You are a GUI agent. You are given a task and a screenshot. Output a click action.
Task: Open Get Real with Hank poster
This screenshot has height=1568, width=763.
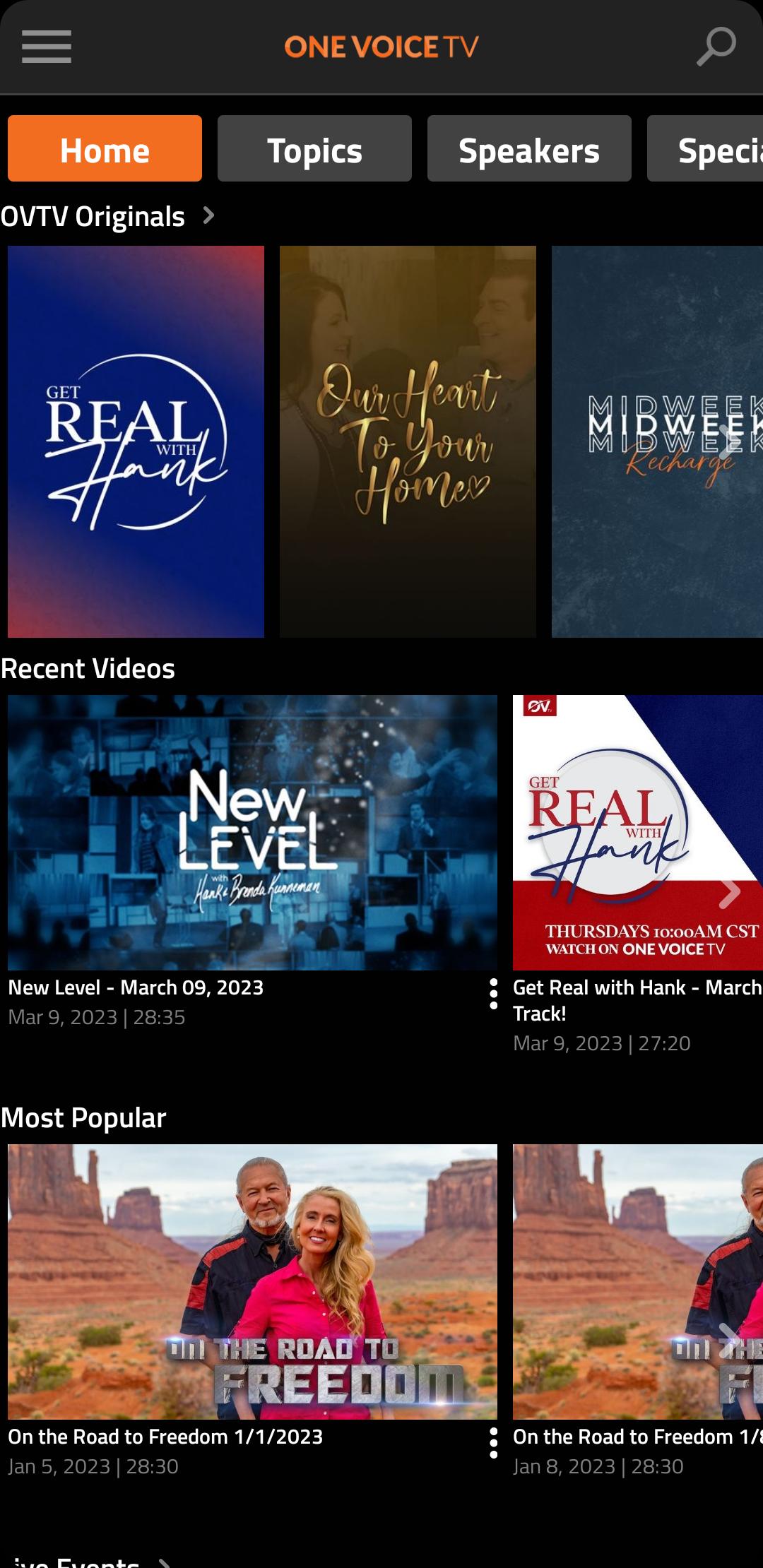(x=136, y=441)
